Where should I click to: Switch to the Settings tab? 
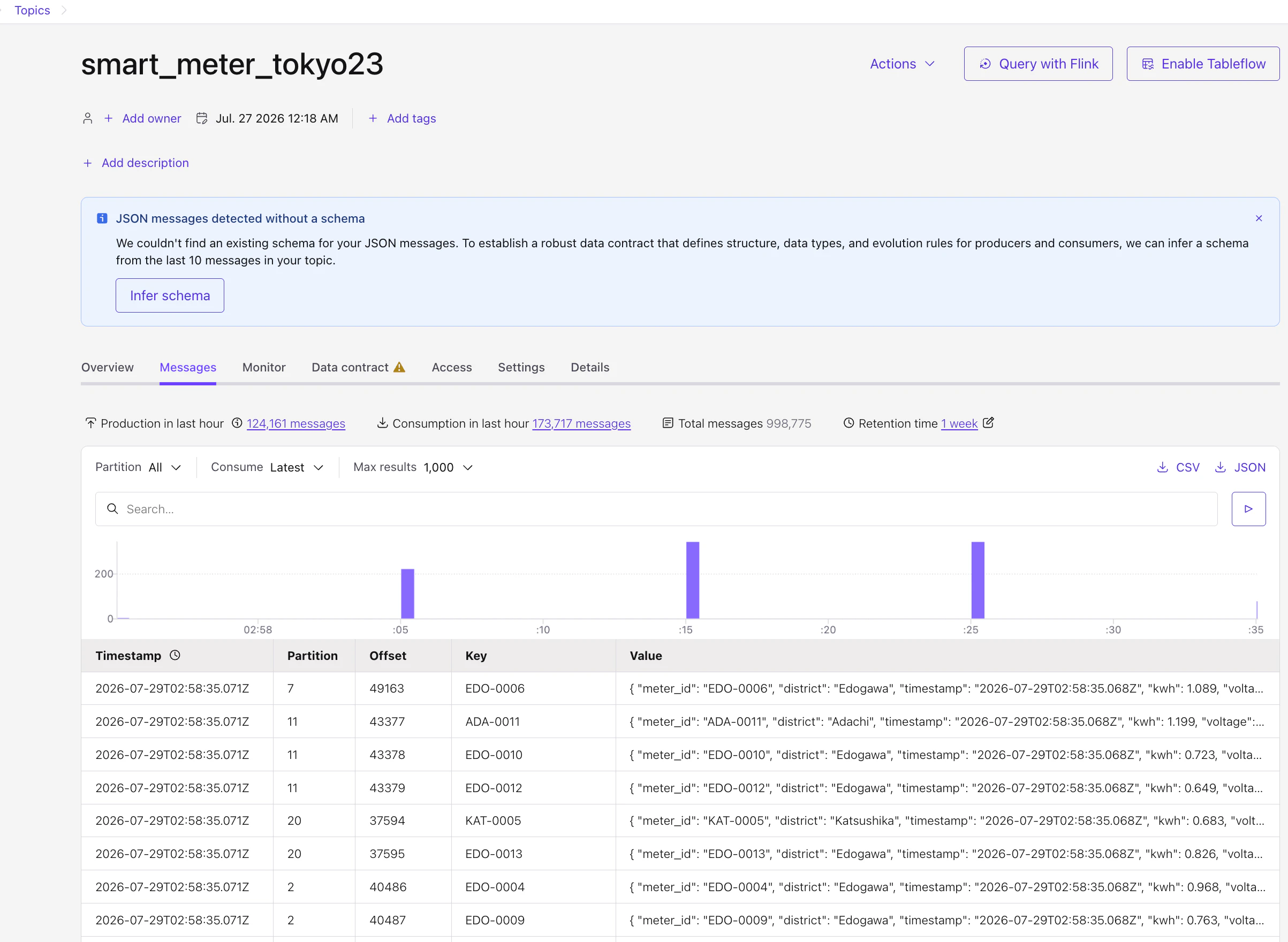click(x=521, y=367)
